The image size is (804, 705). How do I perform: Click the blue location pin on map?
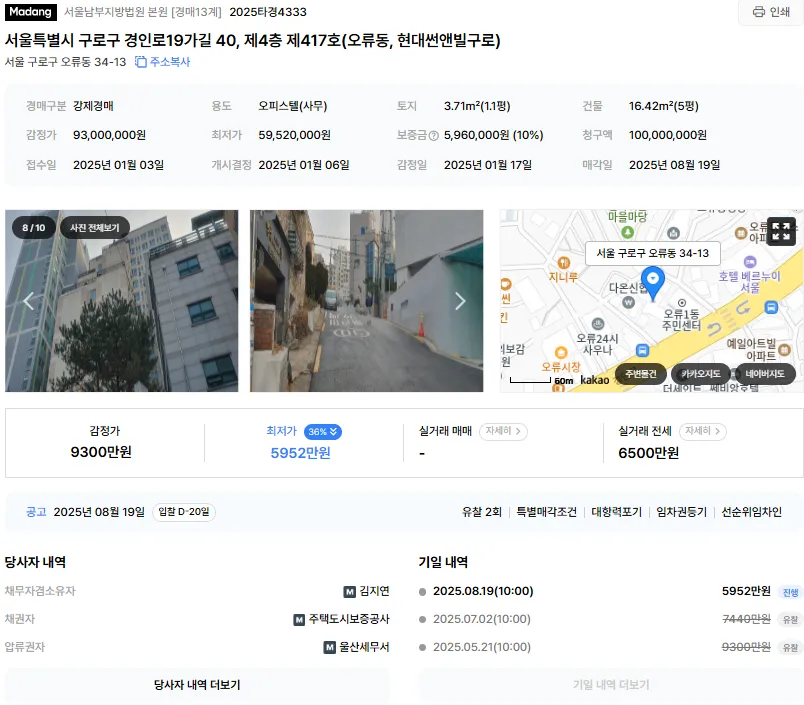tap(653, 283)
